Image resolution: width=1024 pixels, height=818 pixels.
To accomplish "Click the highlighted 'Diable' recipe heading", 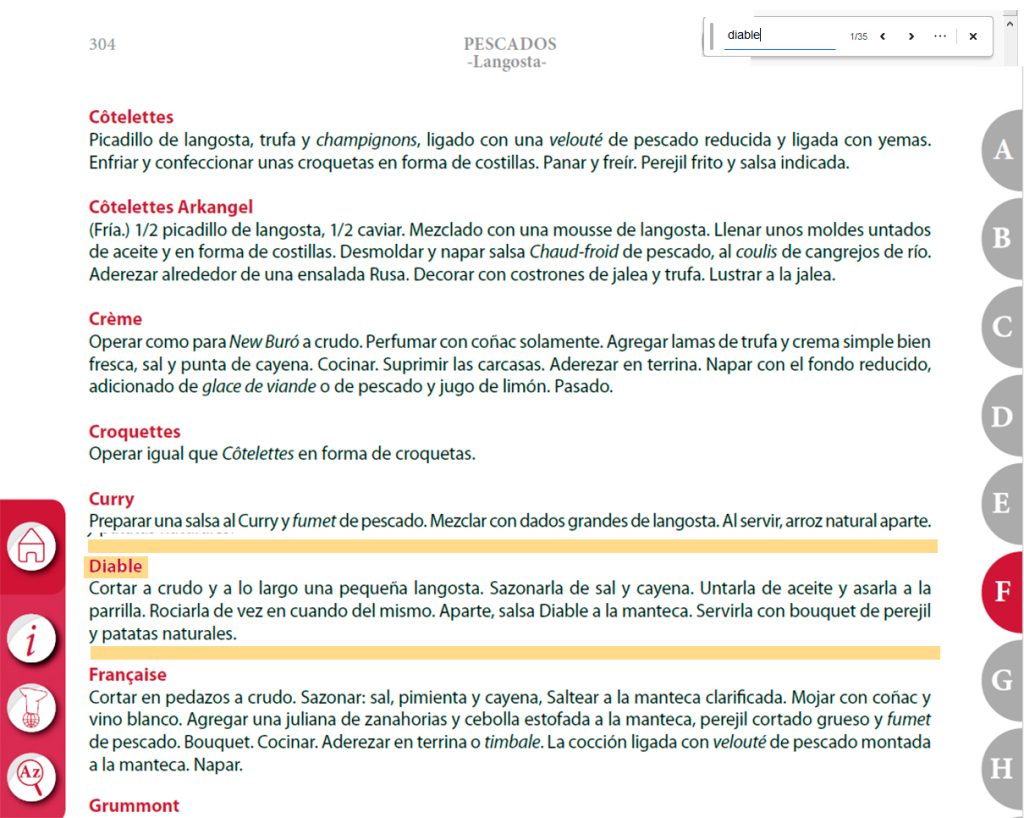I will 116,566.
